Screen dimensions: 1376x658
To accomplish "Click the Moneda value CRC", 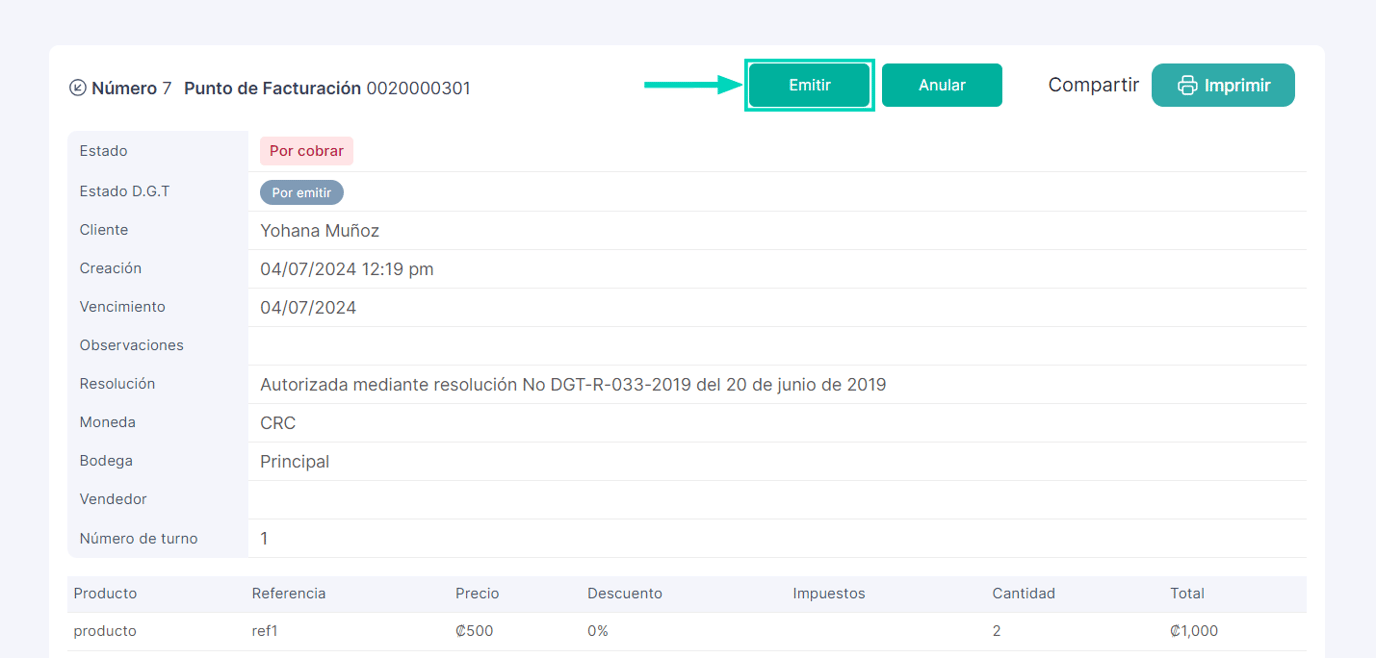I will (276, 422).
